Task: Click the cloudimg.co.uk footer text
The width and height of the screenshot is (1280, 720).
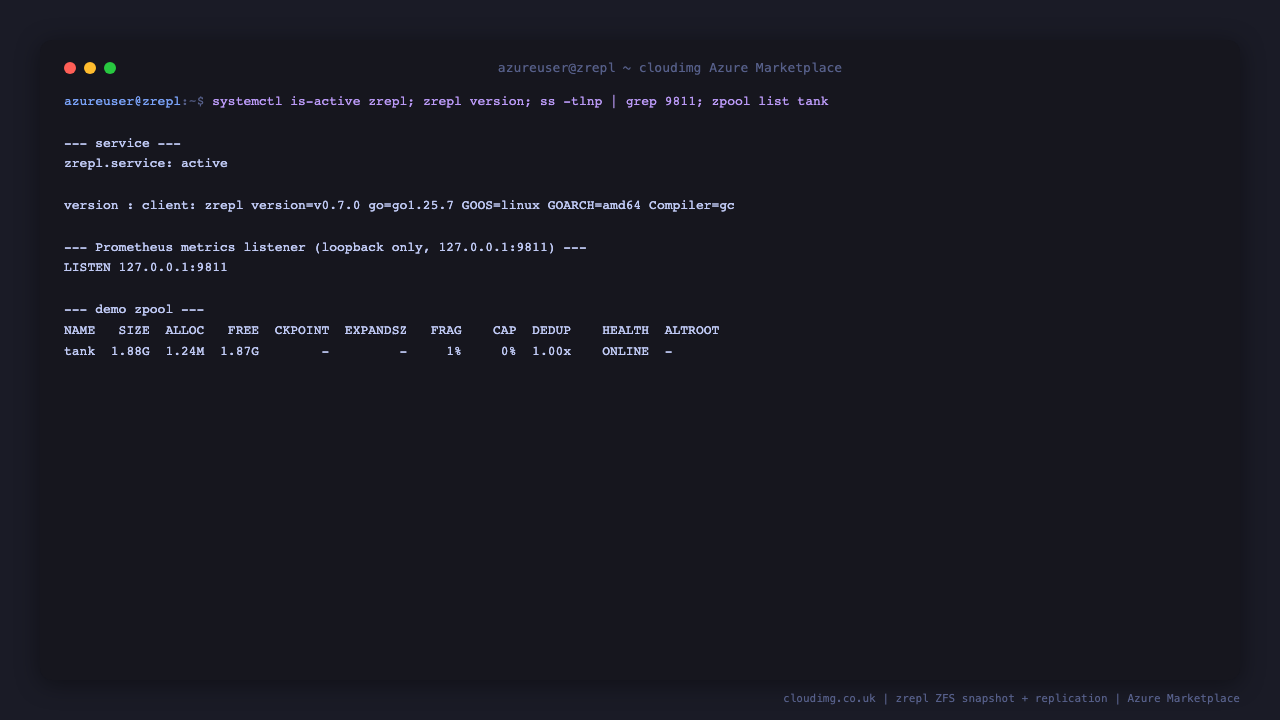Action: coord(829,698)
